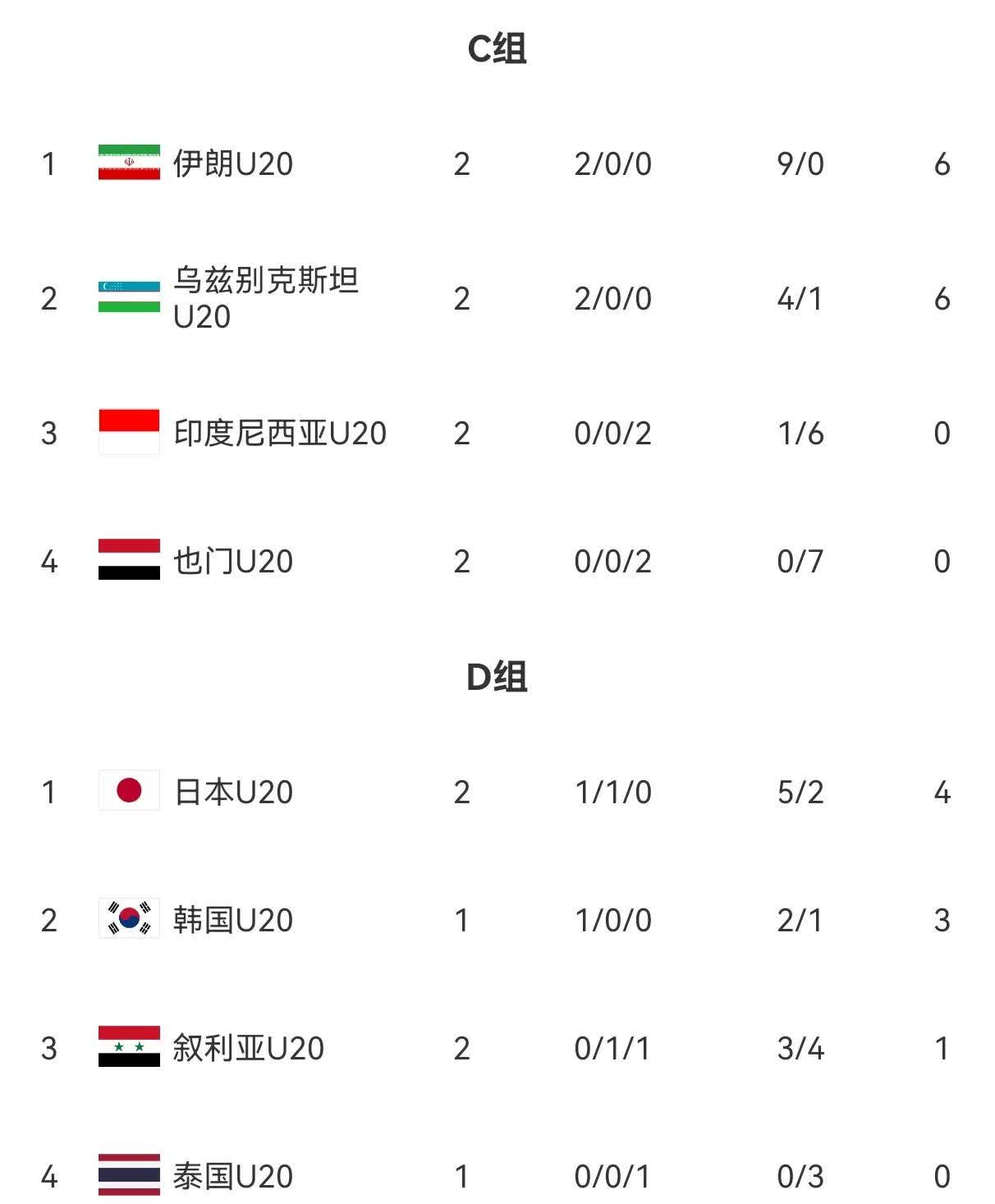The image size is (995, 1204).
Task: Select the 叙利亚U20 team name
Action: 249,1048
